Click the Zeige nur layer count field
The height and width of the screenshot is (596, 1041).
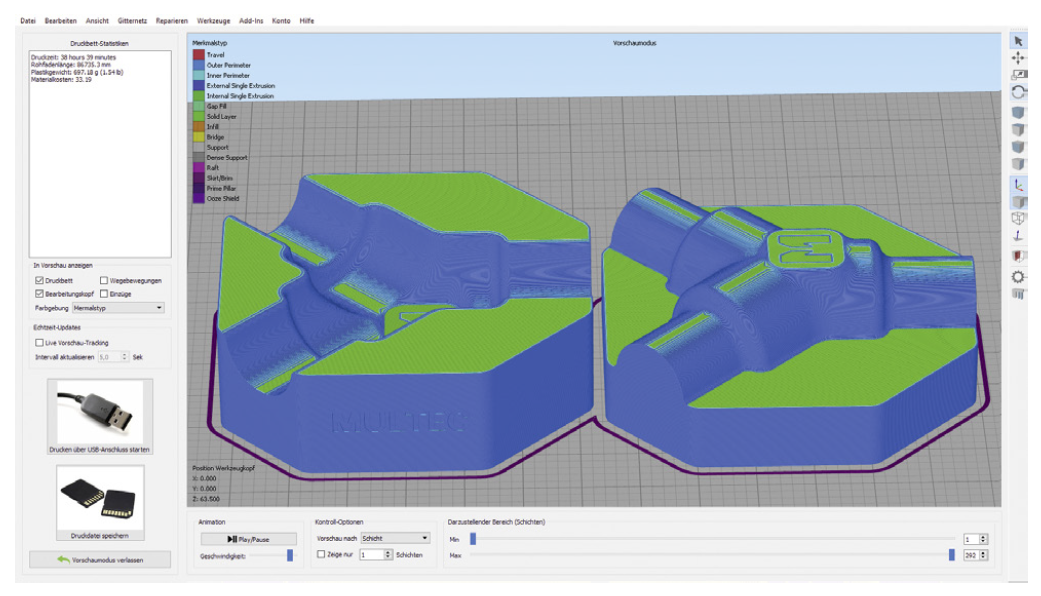click(x=370, y=554)
